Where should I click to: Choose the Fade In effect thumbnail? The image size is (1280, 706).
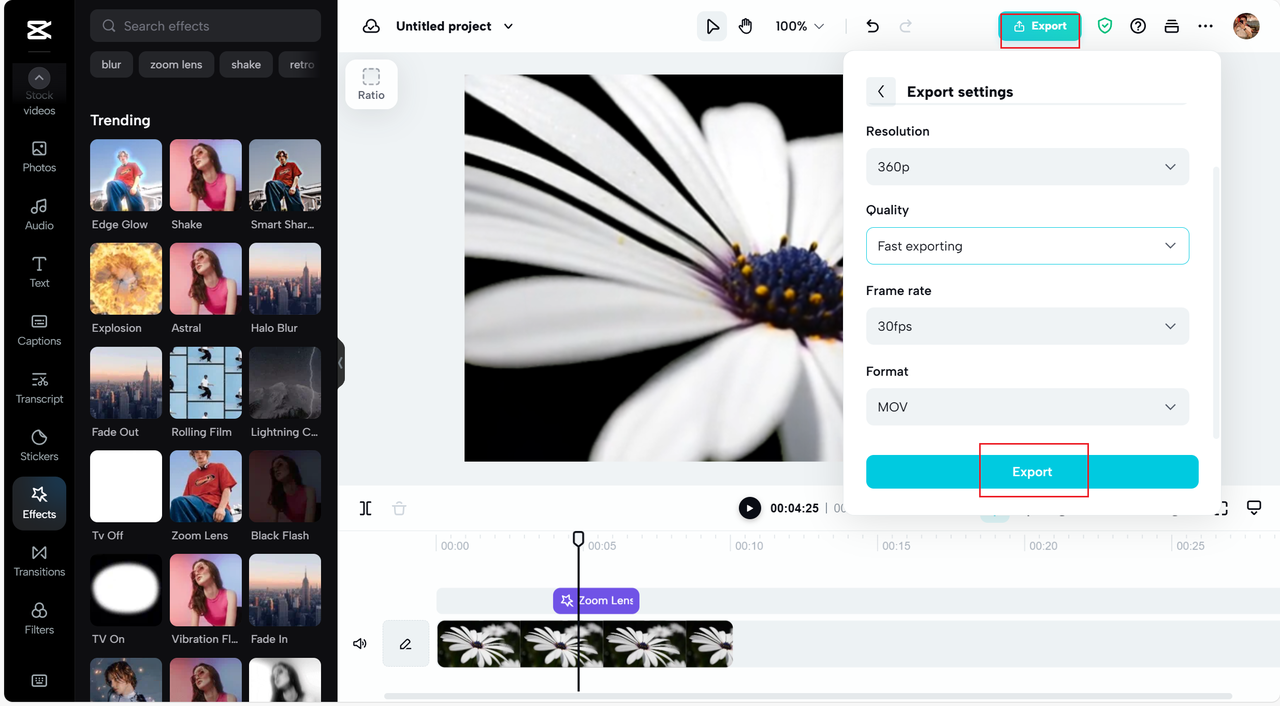285,590
